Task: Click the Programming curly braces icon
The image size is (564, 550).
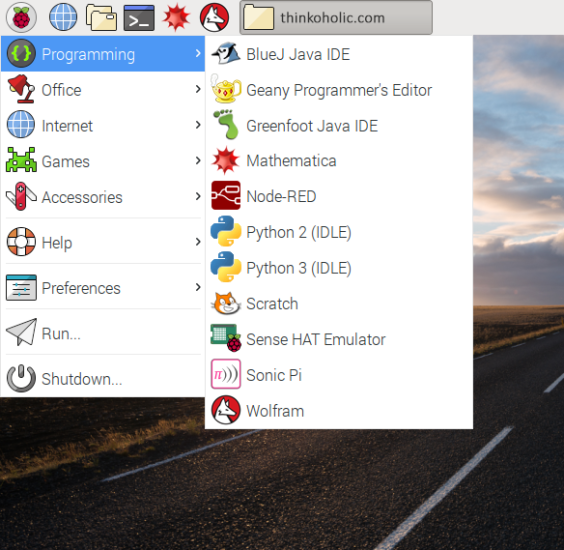Action: pos(21,54)
